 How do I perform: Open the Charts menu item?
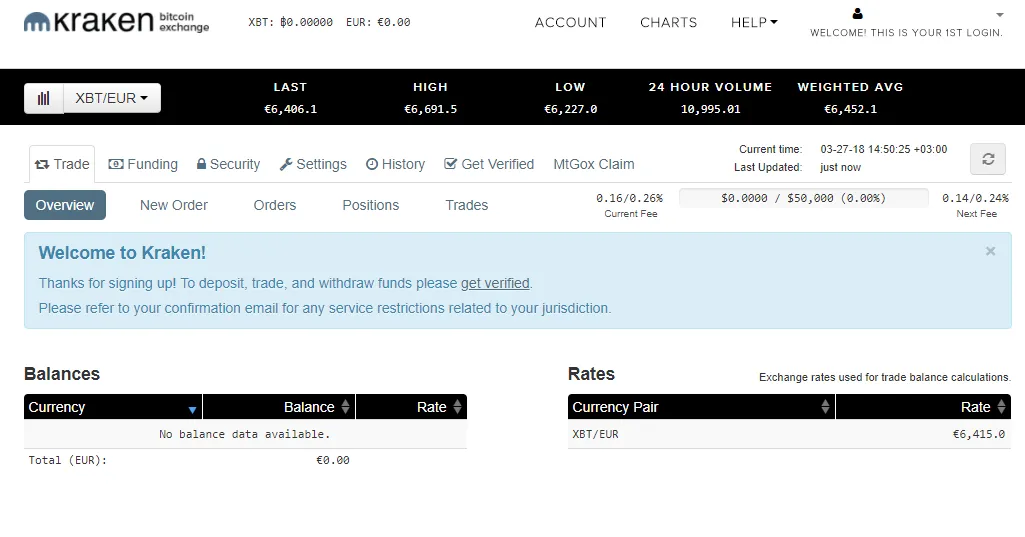click(x=668, y=22)
